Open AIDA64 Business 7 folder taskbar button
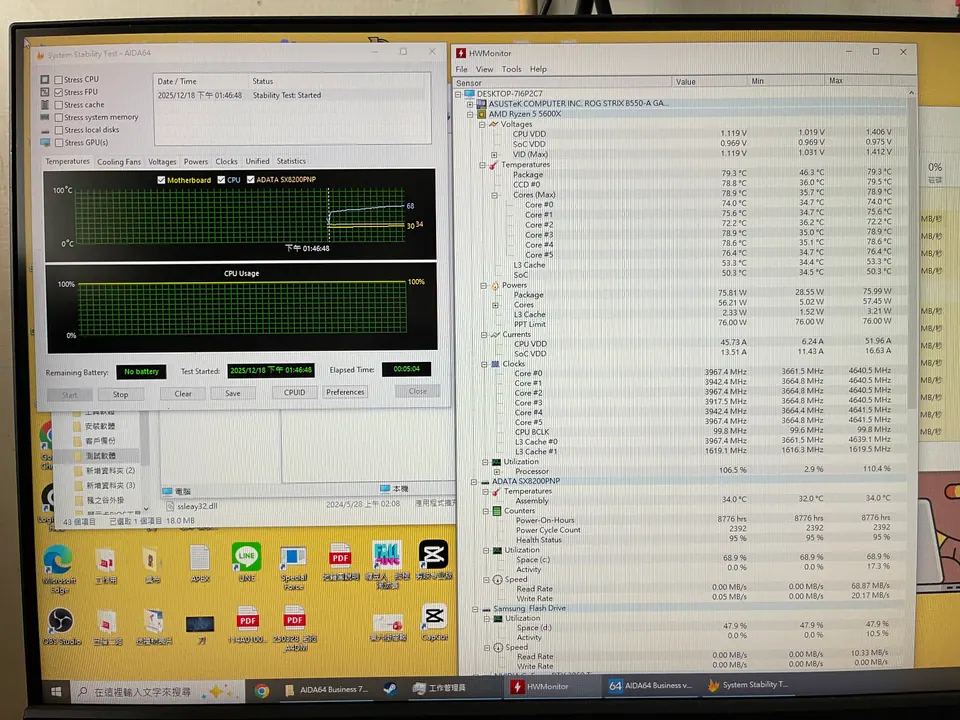The image size is (960, 720). [x=327, y=689]
